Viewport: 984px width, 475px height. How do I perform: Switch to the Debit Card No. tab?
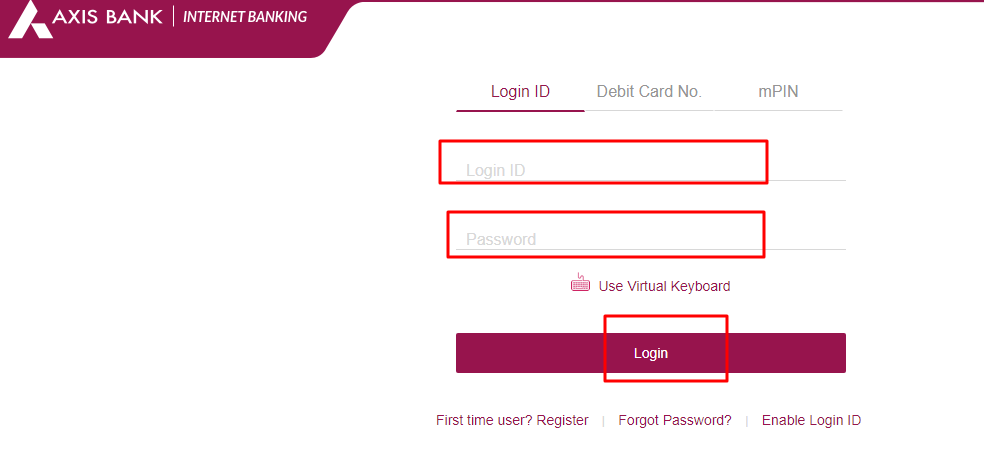pos(649,92)
